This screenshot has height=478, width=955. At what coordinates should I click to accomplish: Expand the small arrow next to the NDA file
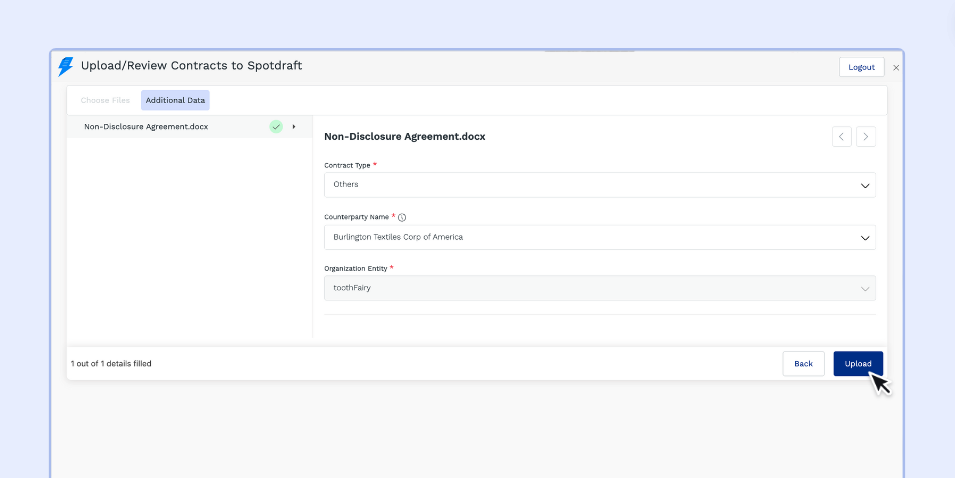294,127
